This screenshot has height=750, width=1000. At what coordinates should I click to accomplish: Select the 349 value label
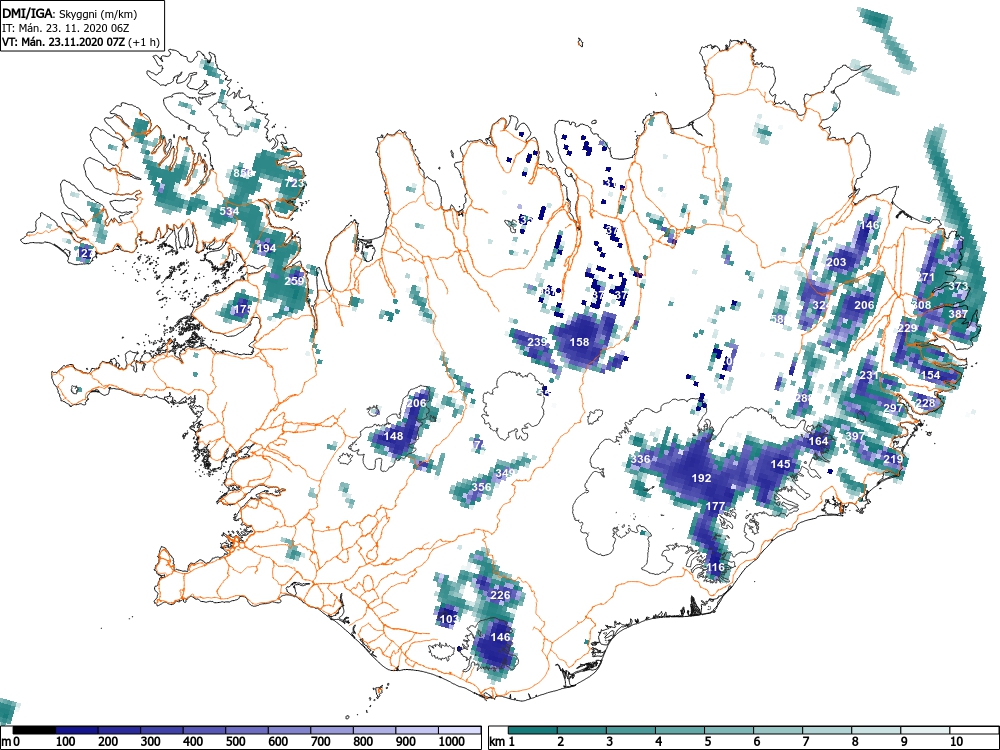click(504, 473)
